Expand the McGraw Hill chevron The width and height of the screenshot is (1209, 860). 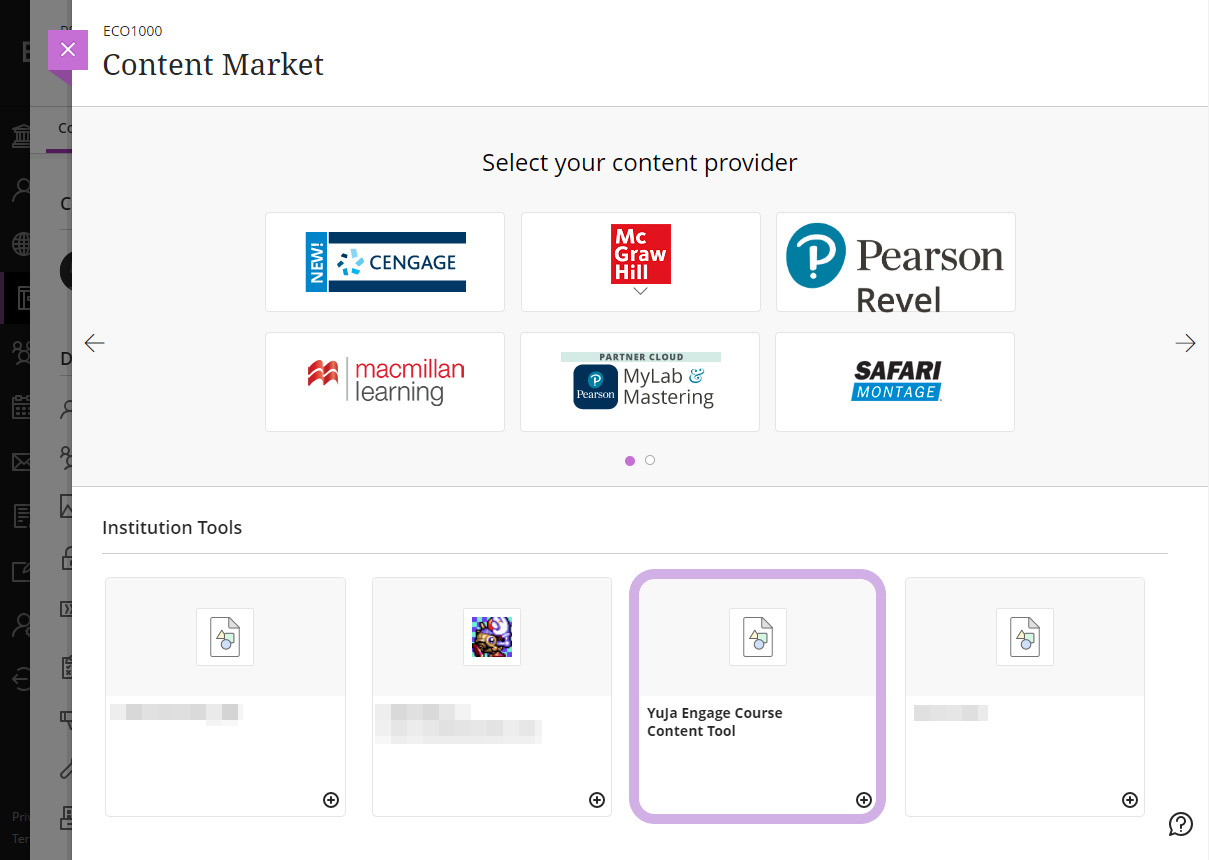(x=641, y=292)
